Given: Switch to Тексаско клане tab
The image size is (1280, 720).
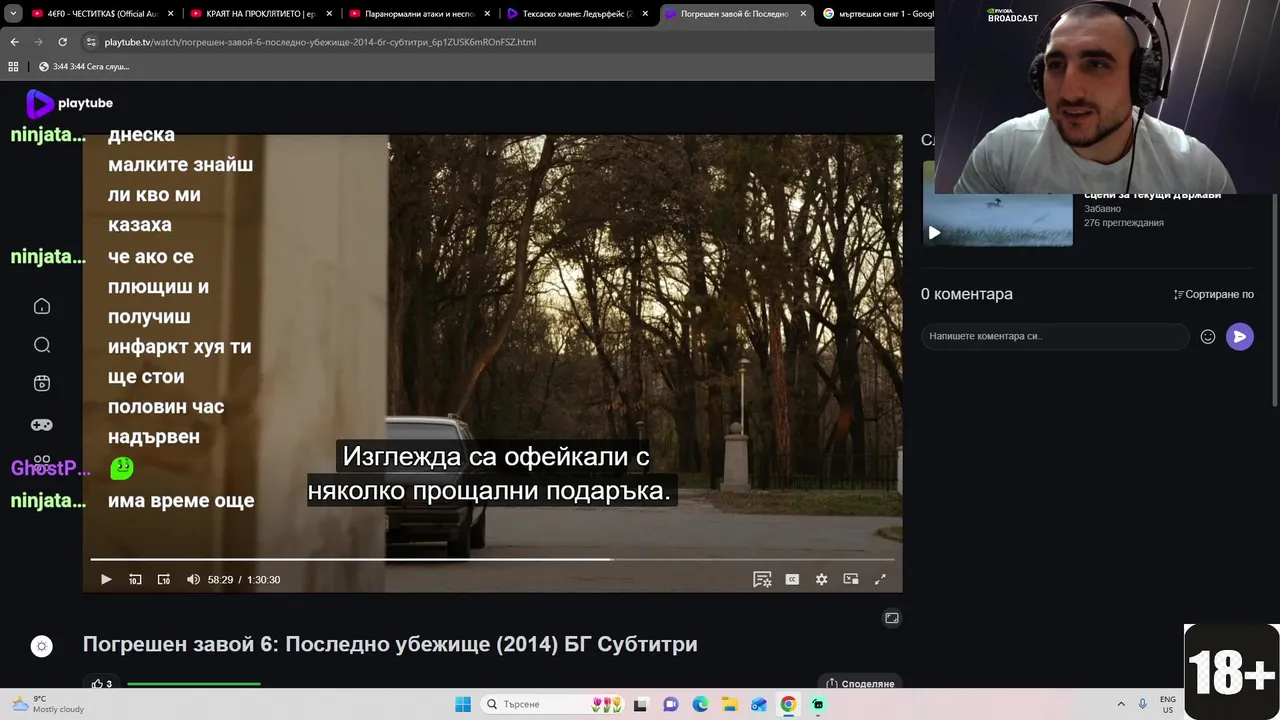Looking at the screenshot, I should pos(578,14).
